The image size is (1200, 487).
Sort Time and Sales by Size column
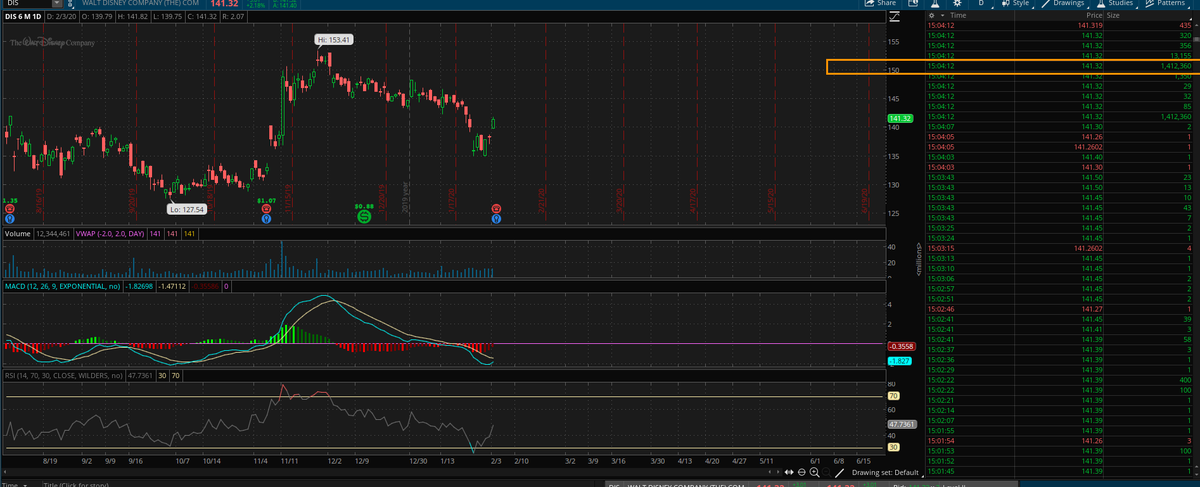tap(1113, 16)
